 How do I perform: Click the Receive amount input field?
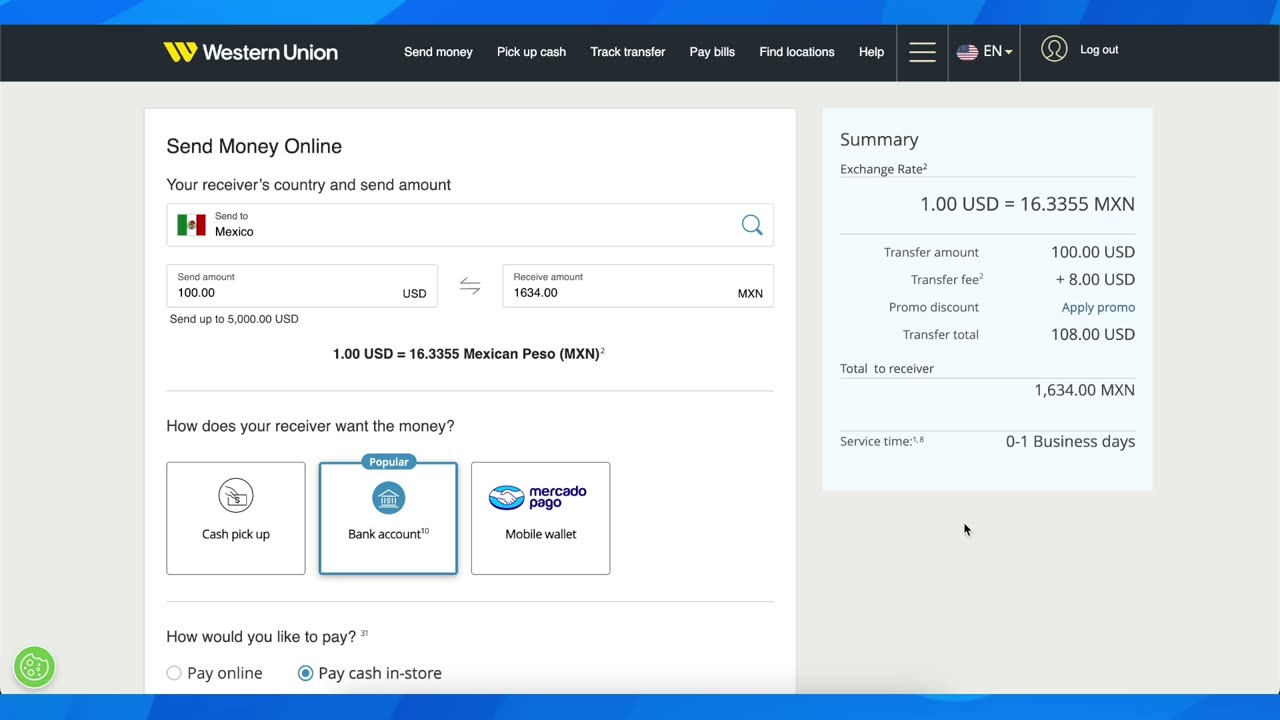[638, 286]
